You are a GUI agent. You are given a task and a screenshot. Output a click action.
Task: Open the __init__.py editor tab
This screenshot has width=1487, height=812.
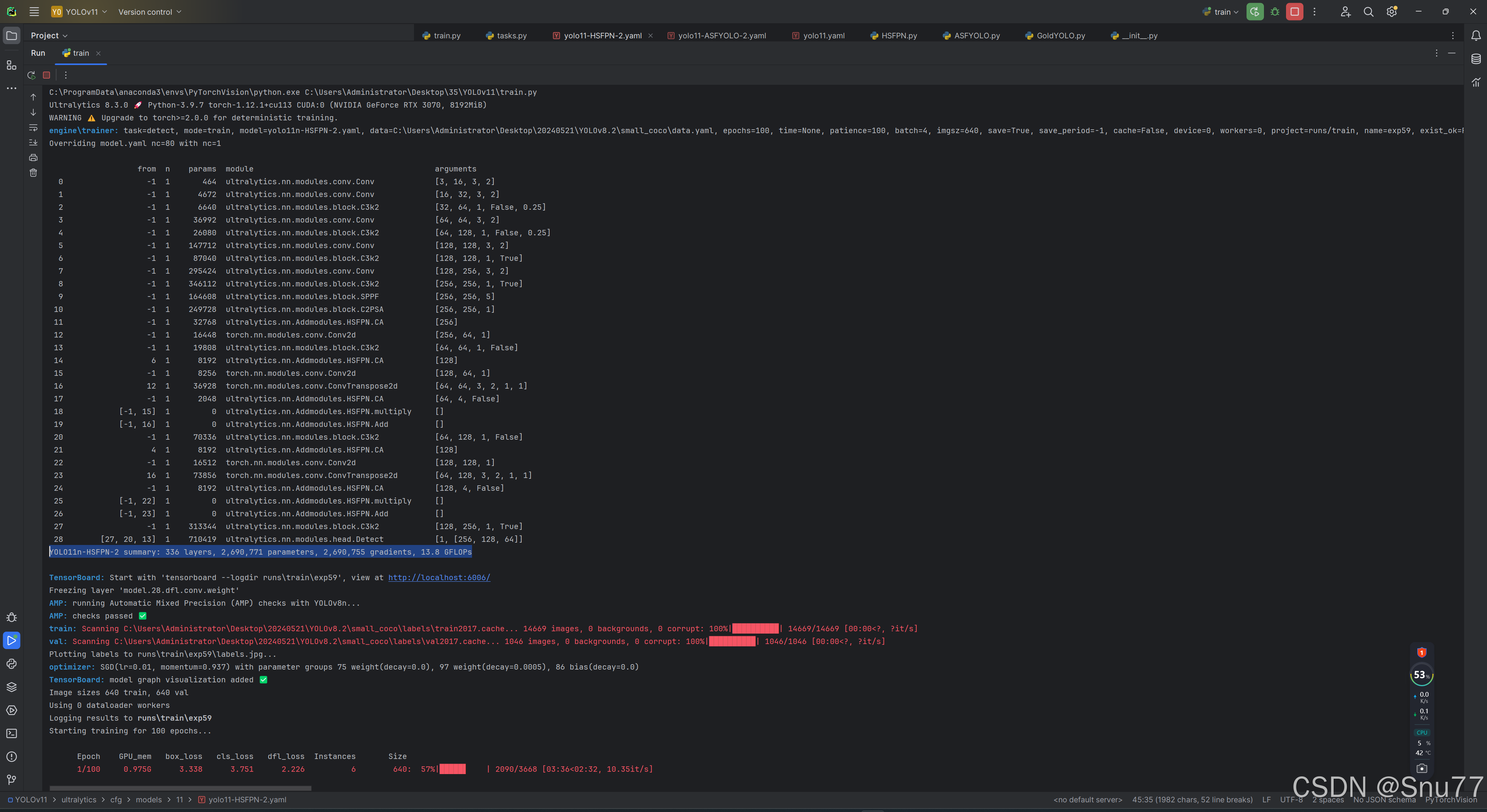(1134, 36)
